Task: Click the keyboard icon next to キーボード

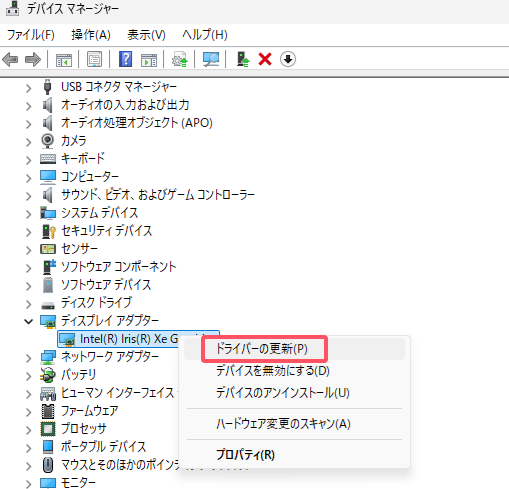Action: pos(48,159)
